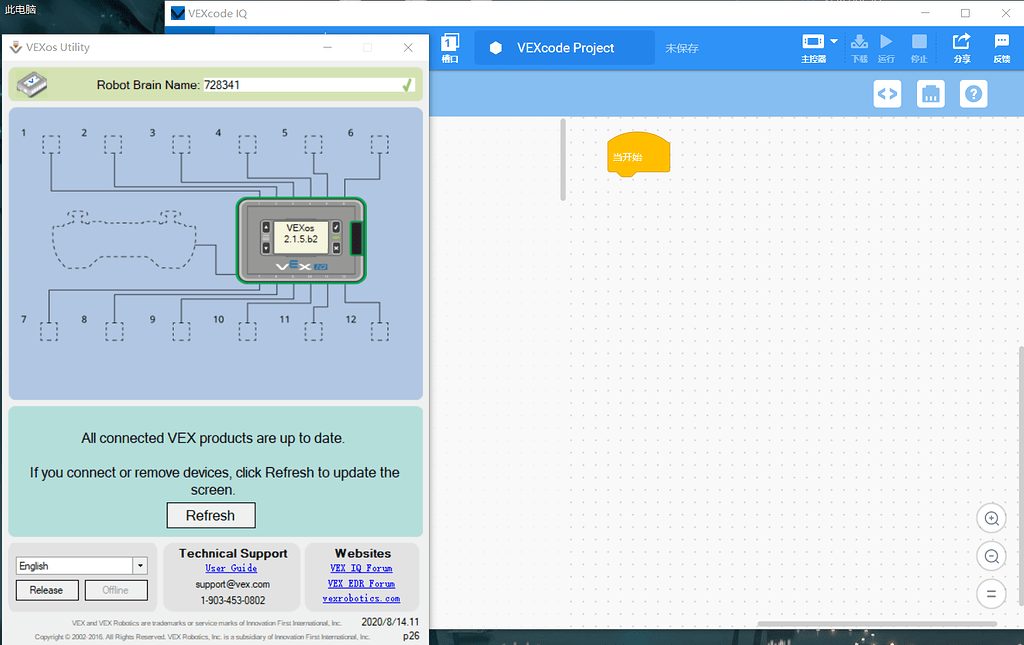Open the devices port setup icon
The width and height of the screenshot is (1024, 645).
pos(931,94)
